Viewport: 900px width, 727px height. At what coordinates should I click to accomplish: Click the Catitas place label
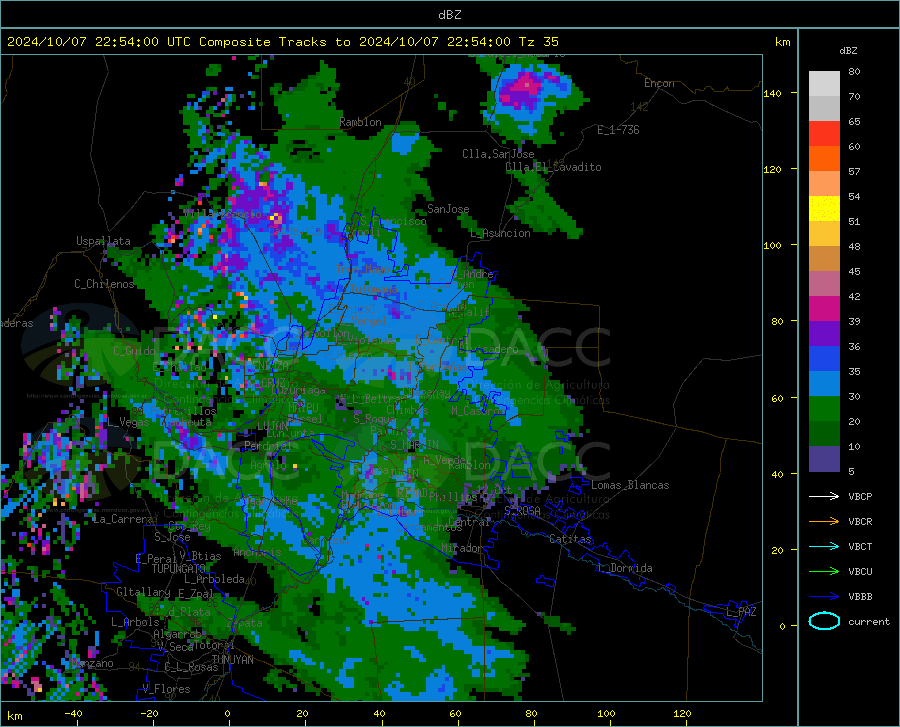click(570, 539)
